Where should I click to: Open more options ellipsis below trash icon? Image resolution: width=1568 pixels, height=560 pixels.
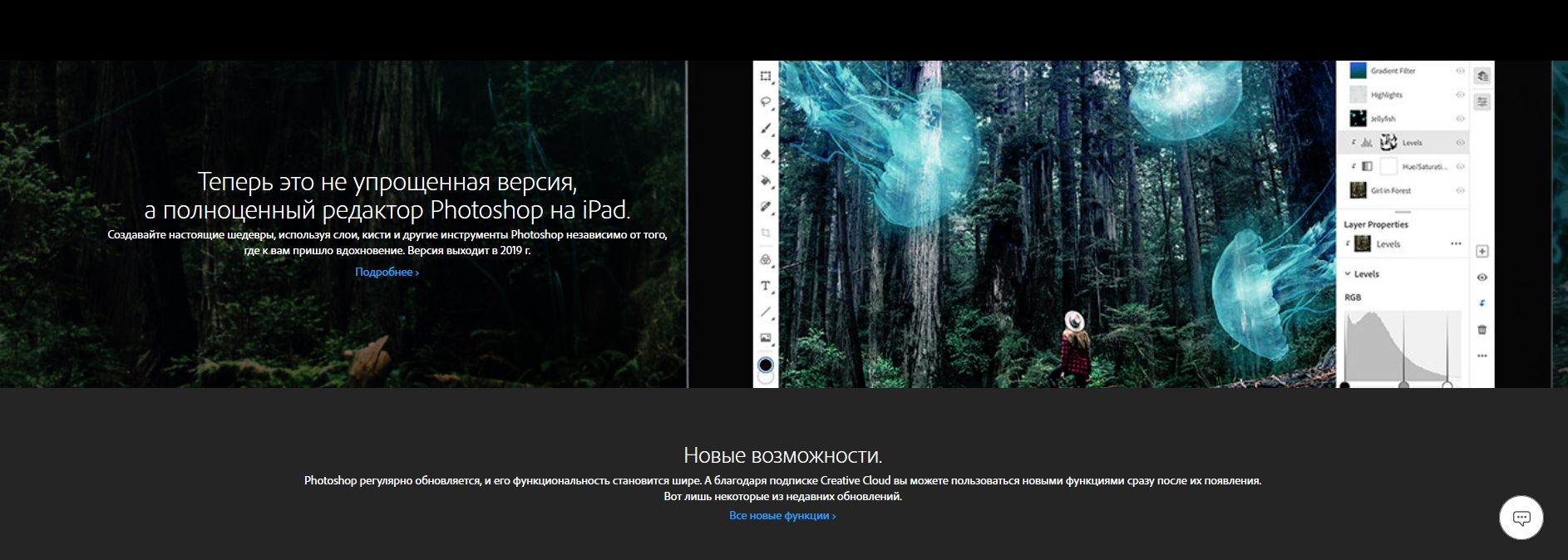click(1482, 356)
